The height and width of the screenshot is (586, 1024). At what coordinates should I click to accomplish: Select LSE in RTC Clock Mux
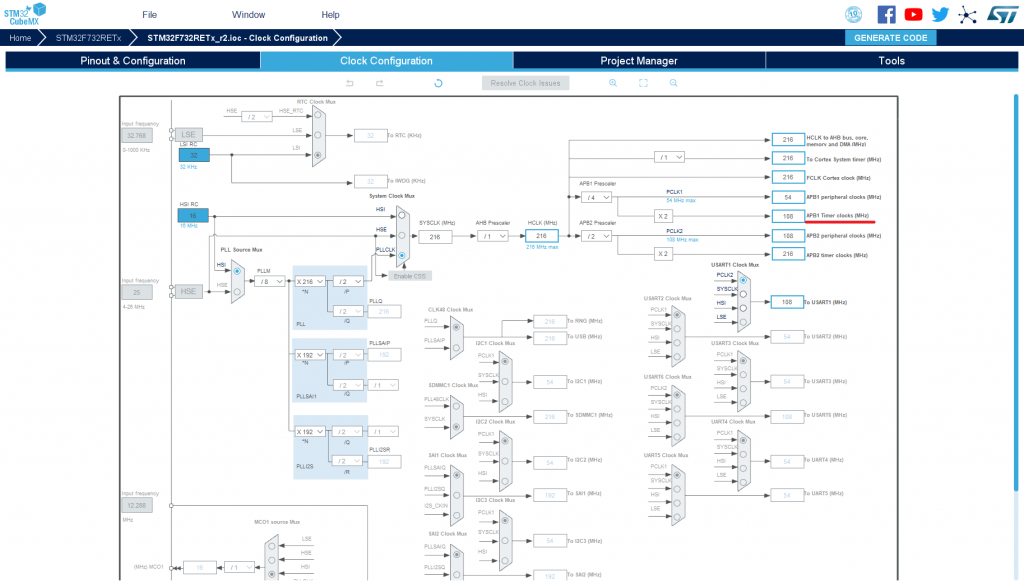(x=318, y=135)
